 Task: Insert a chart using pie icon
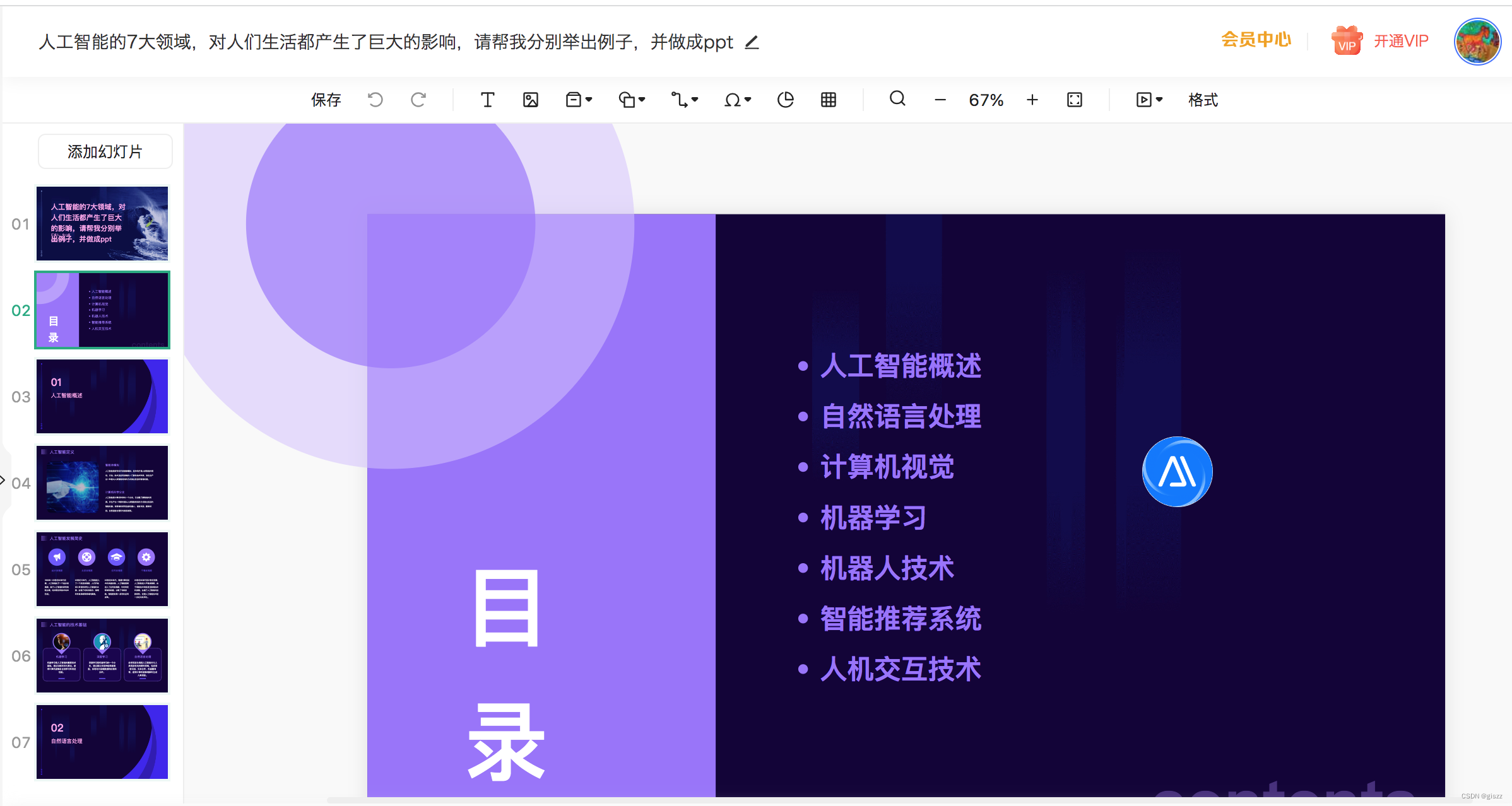tap(785, 100)
